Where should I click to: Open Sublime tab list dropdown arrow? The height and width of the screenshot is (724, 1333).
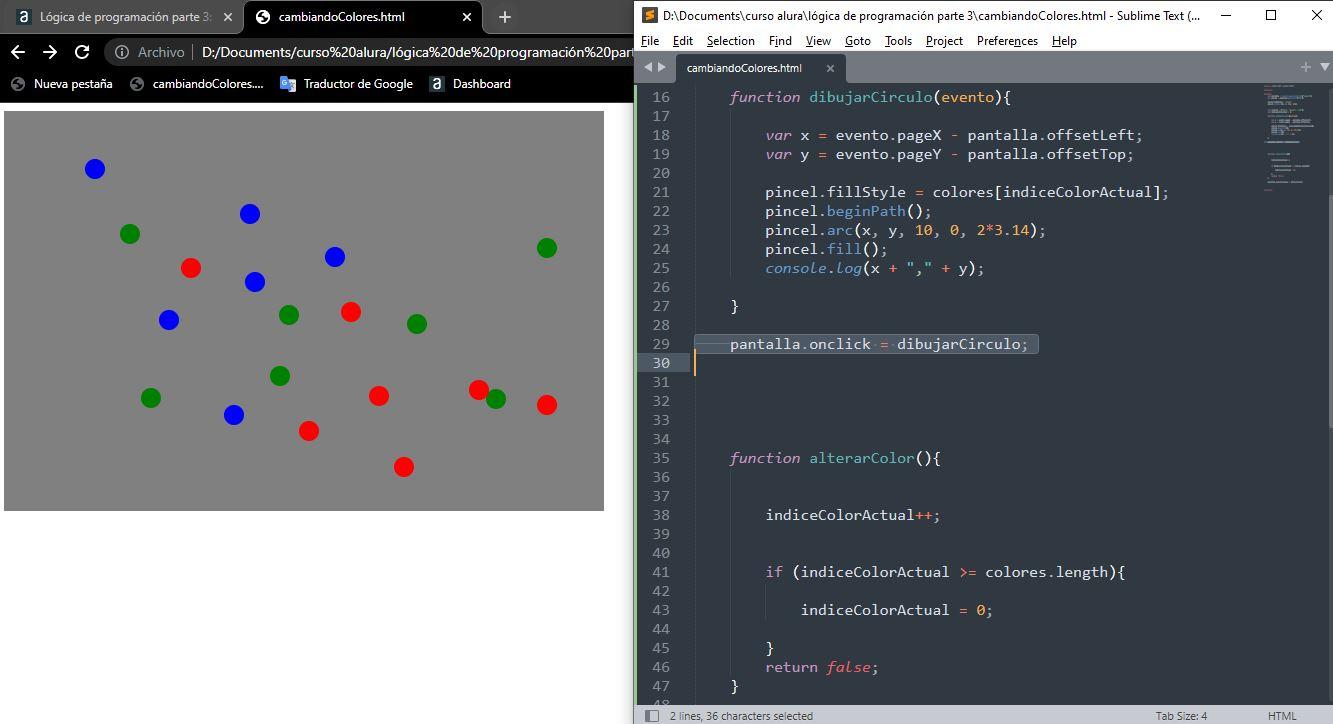[x=1326, y=67]
